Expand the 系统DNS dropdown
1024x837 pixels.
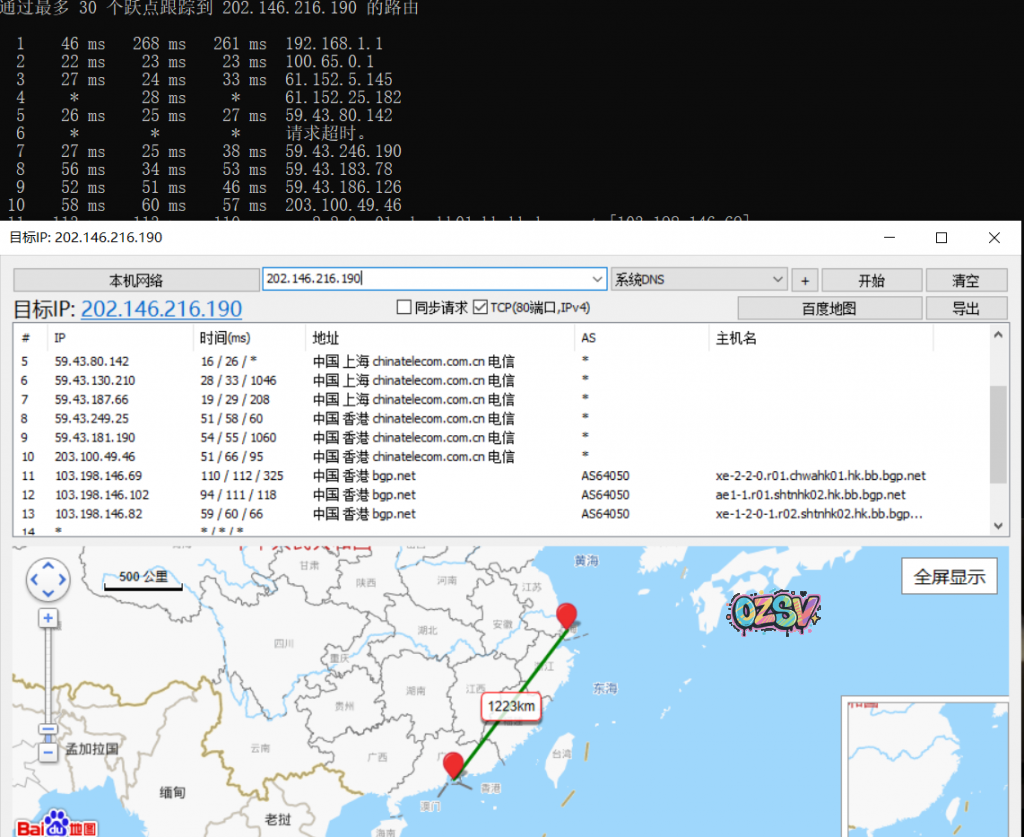(x=778, y=280)
